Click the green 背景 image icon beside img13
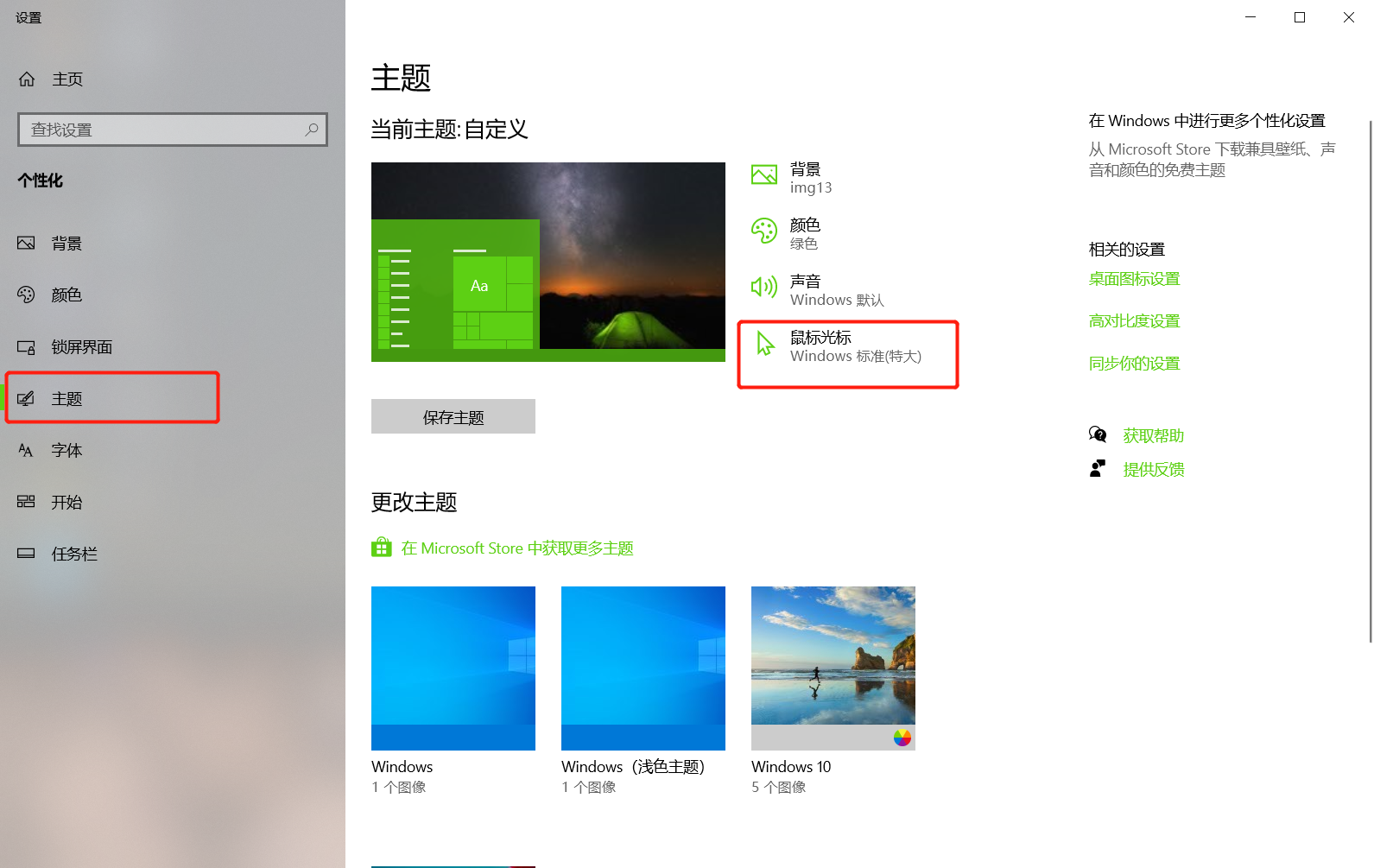 pyautogui.click(x=764, y=175)
